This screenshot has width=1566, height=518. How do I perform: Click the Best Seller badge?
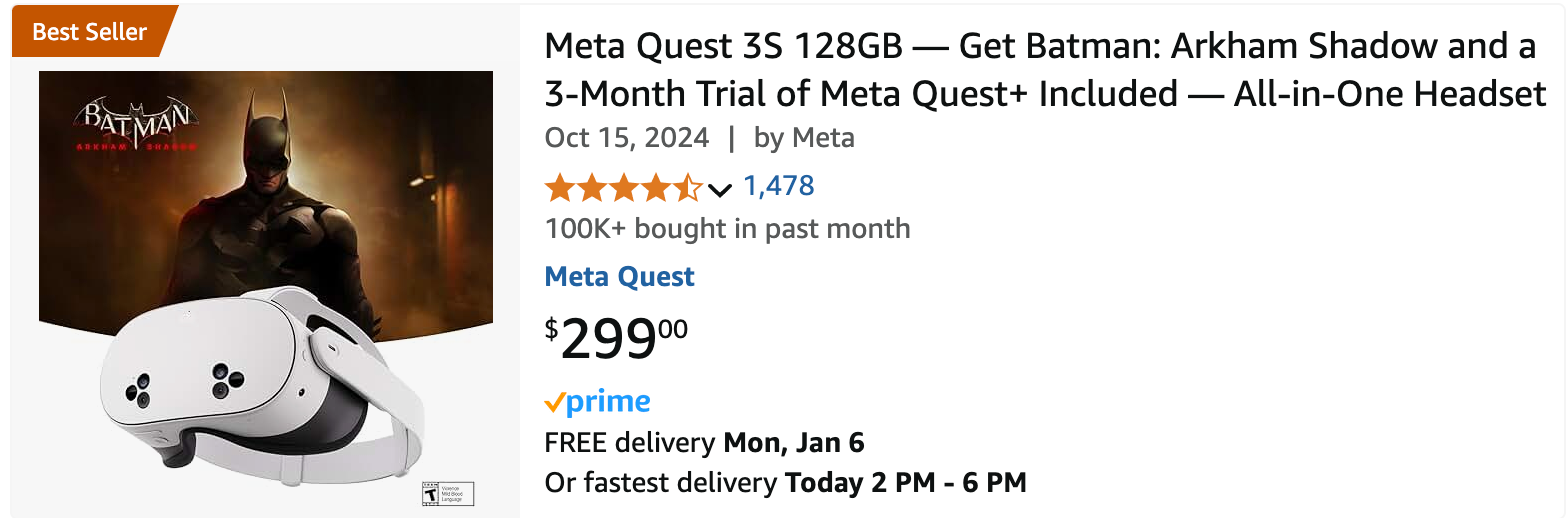[x=90, y=31]
